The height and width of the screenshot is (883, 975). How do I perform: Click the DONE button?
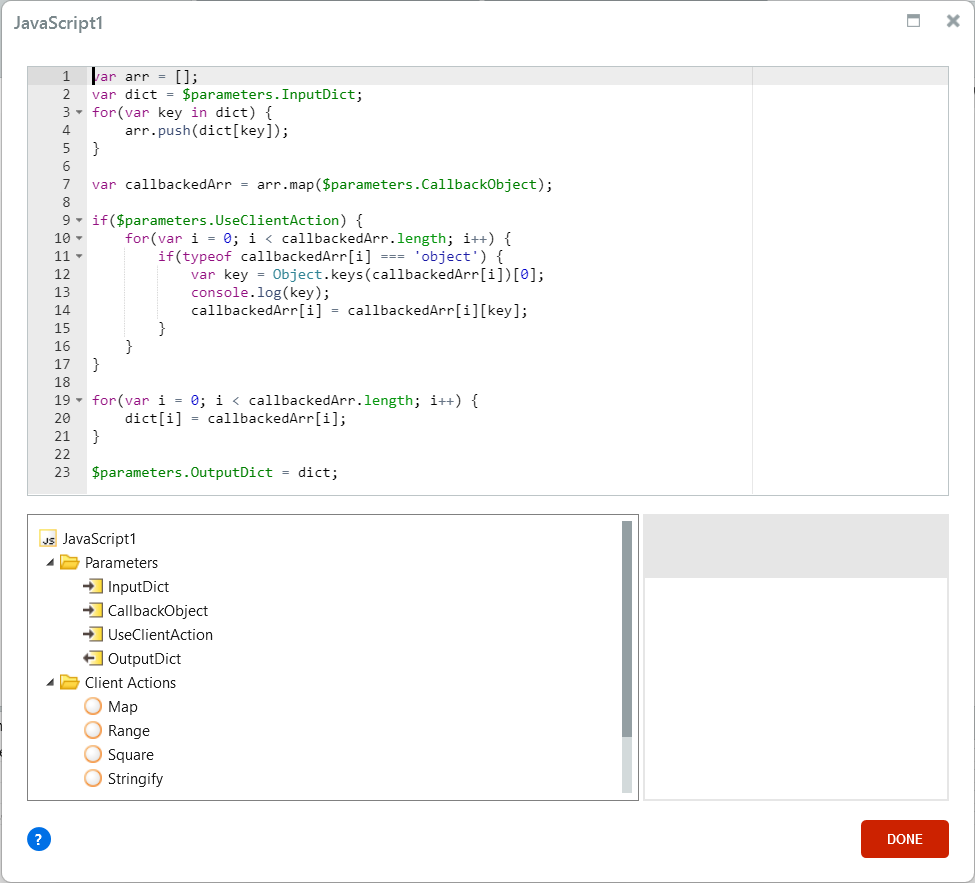pyautogui.click(x=905, y=839)
